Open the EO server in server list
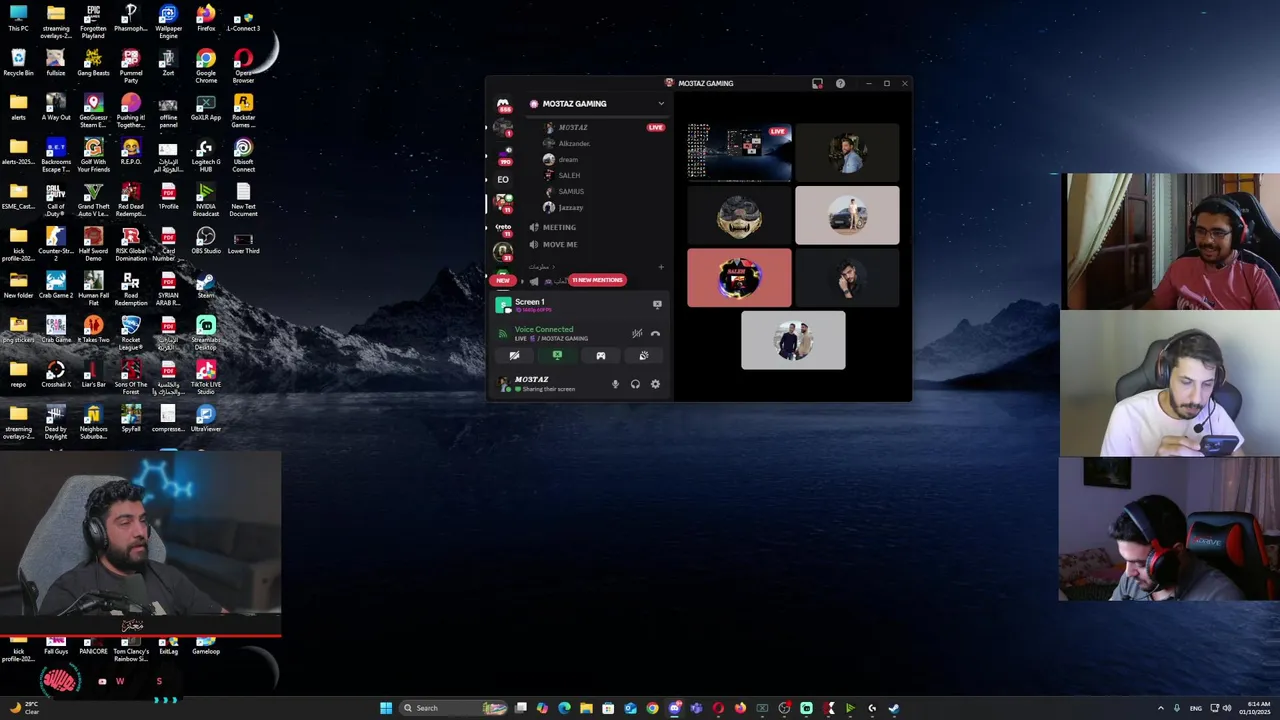Viewport: 1280px width, 720px height. [503, 180]
